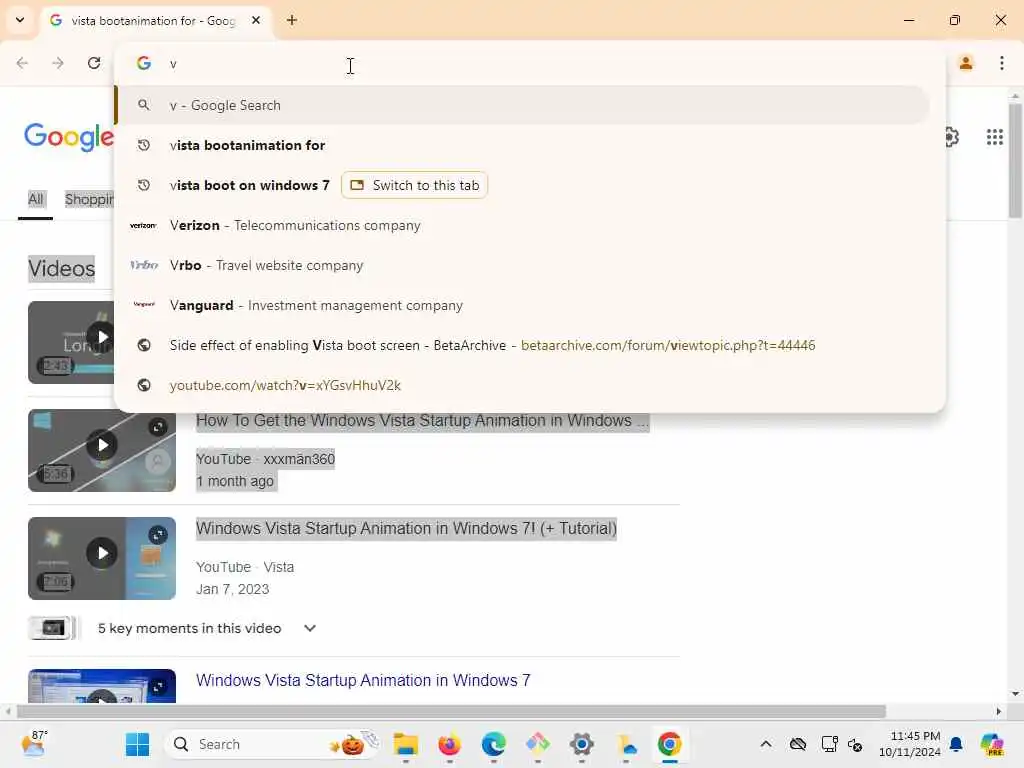The width and height of the screenshot is (1024, 768).
Task: Choose the Verizon suggestion
Action: tap(522, 225)
